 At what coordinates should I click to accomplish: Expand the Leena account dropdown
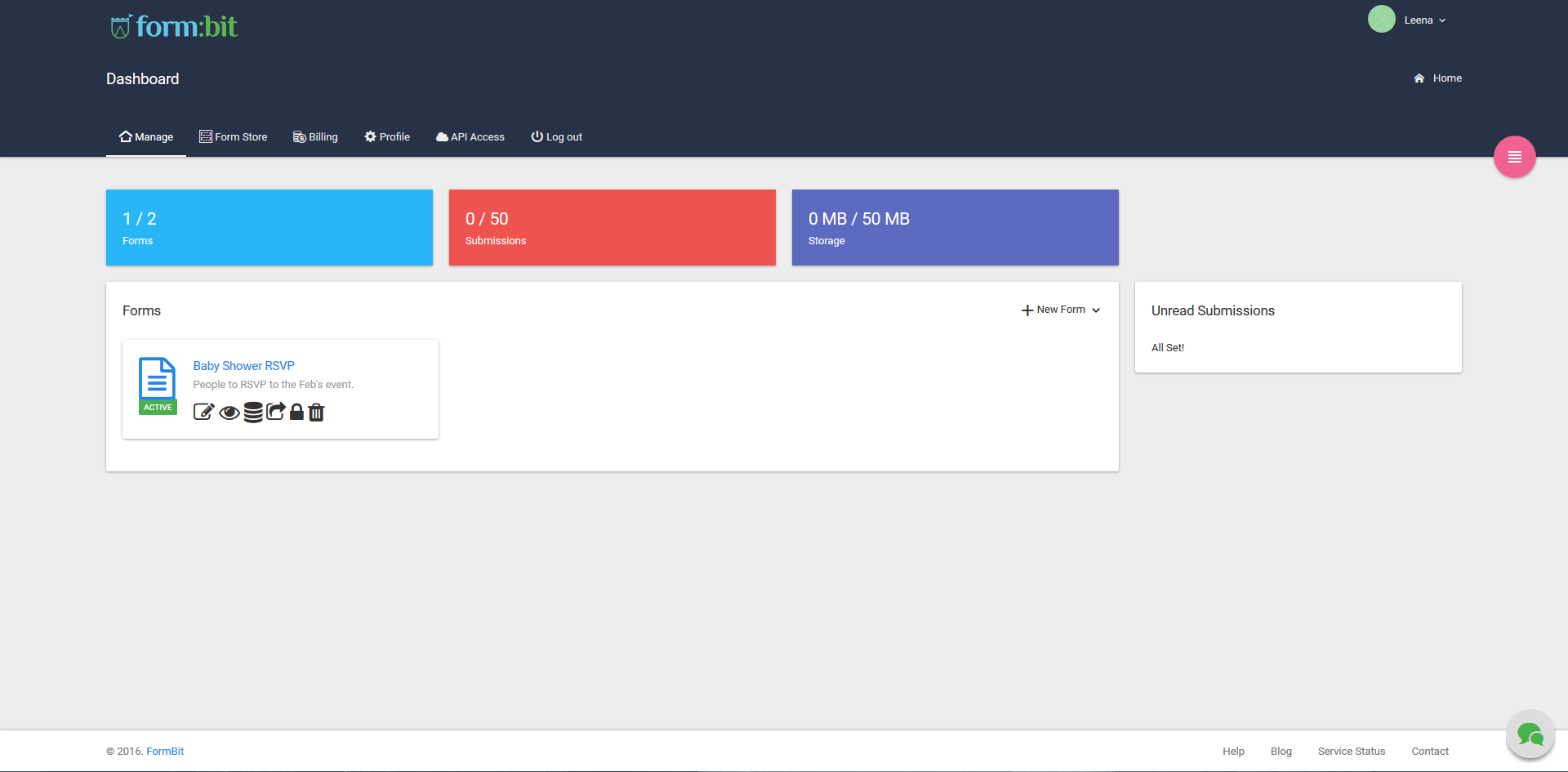click(x=1425, y=20)
